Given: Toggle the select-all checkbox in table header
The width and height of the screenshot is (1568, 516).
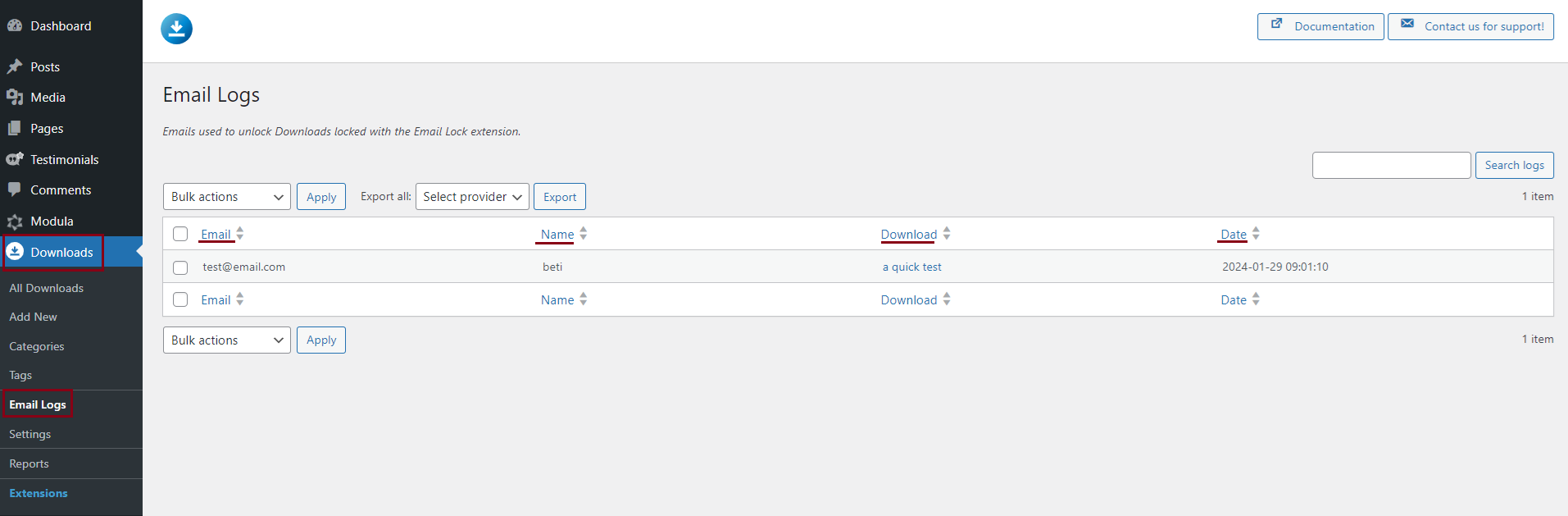Looking at the screenshot, I should pos(180,234).
